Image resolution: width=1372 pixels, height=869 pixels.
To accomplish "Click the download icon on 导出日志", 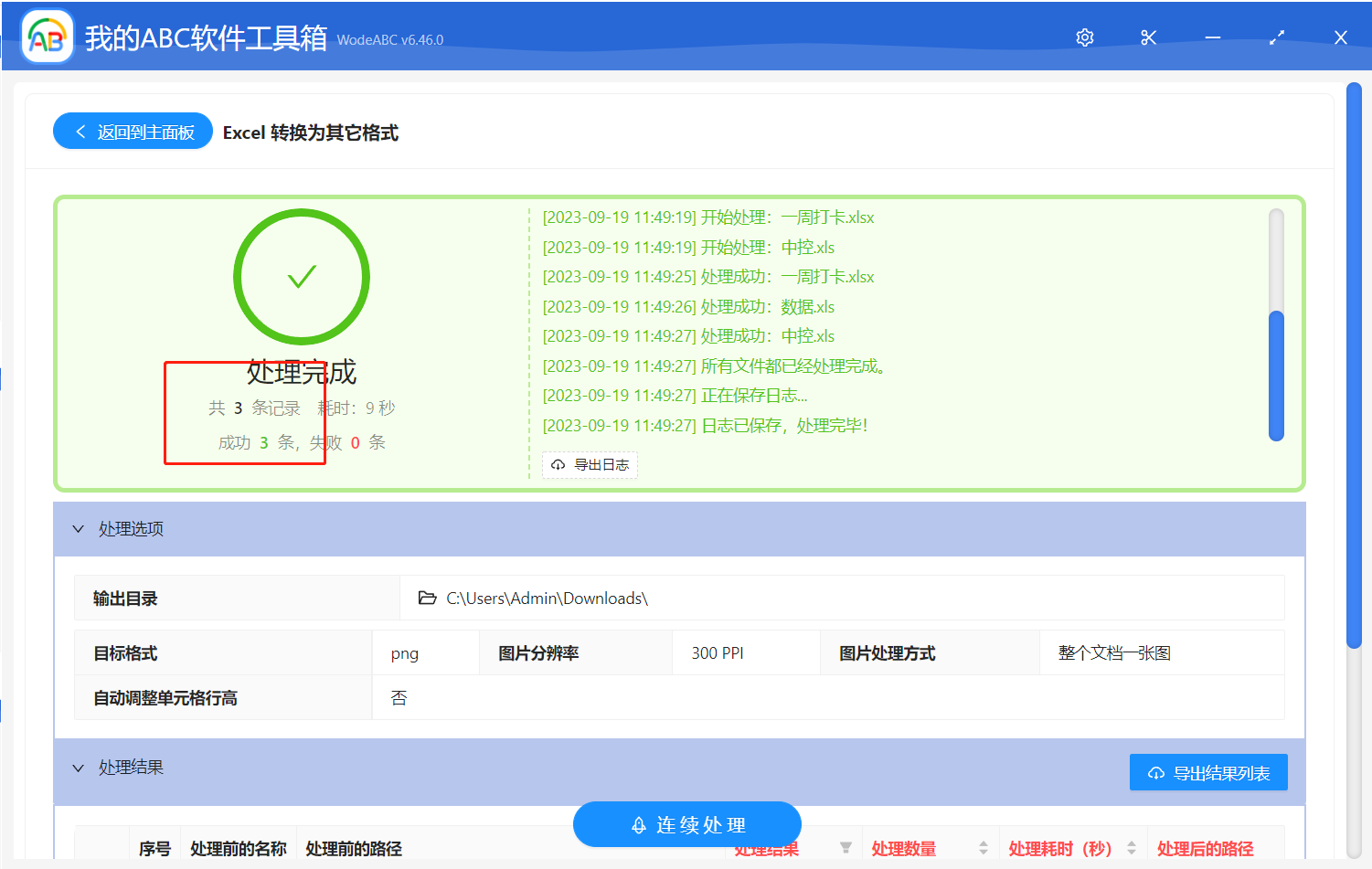I will pos(558,464).
